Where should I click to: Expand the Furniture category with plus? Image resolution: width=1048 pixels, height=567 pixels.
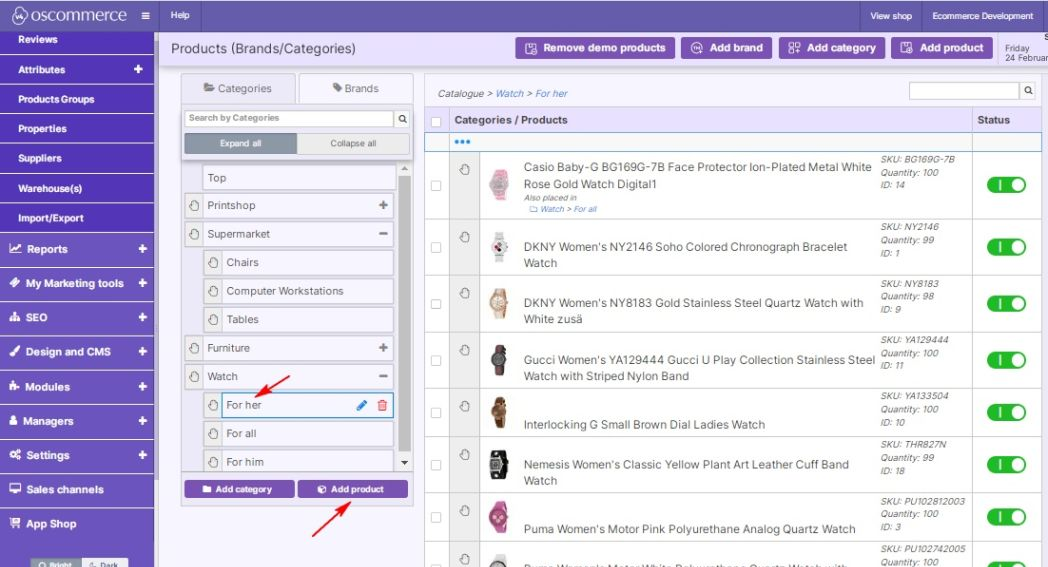[x=383, y=348]
